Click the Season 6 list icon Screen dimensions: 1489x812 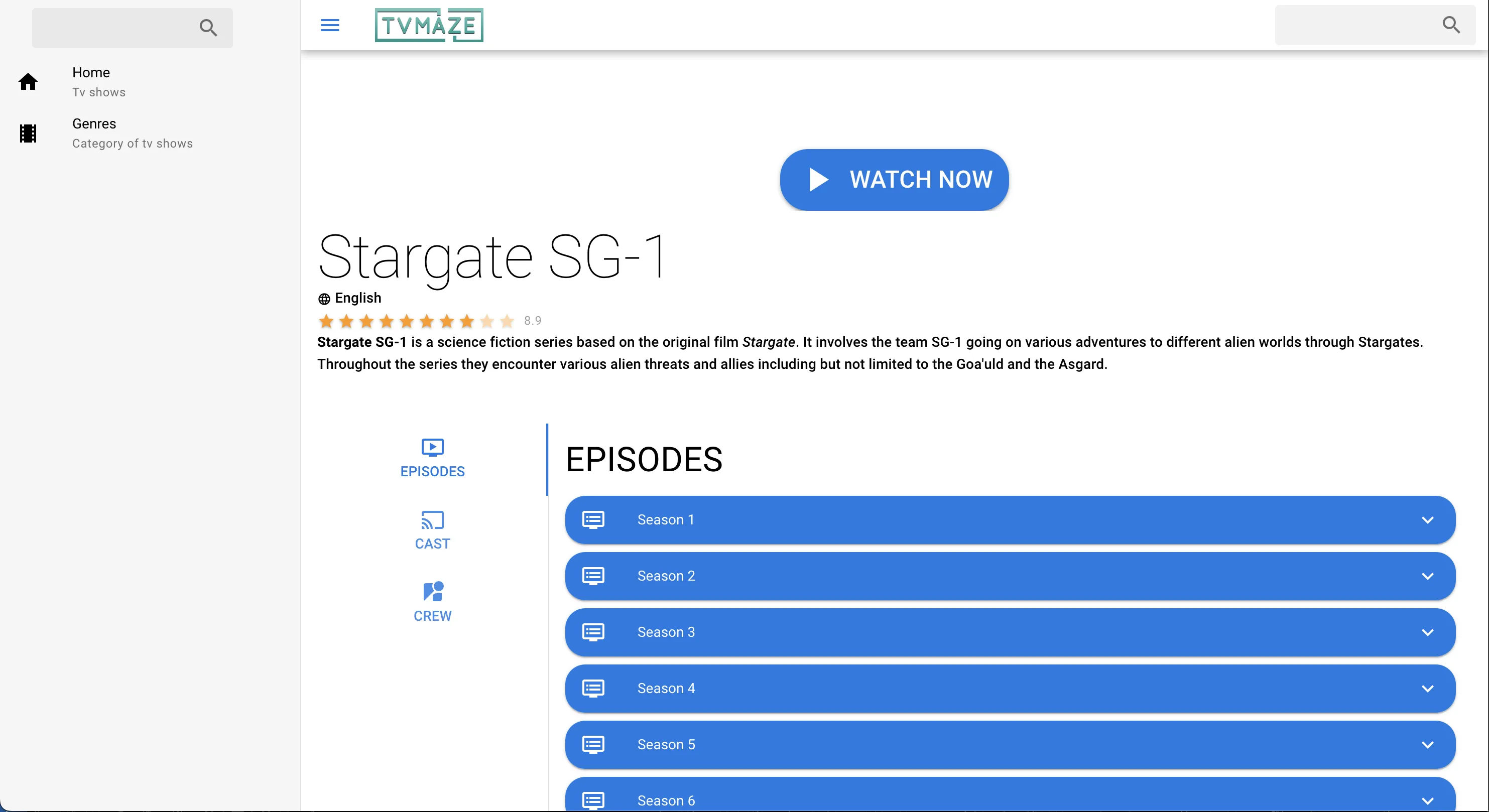593,800
